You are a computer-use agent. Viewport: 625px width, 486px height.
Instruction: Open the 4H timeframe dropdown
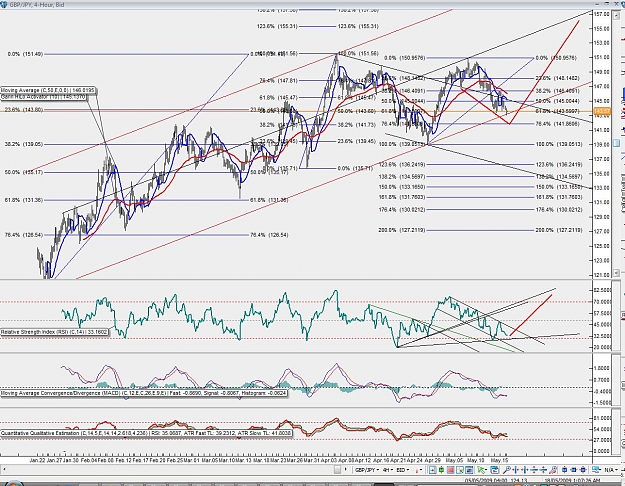coord(388,470)
